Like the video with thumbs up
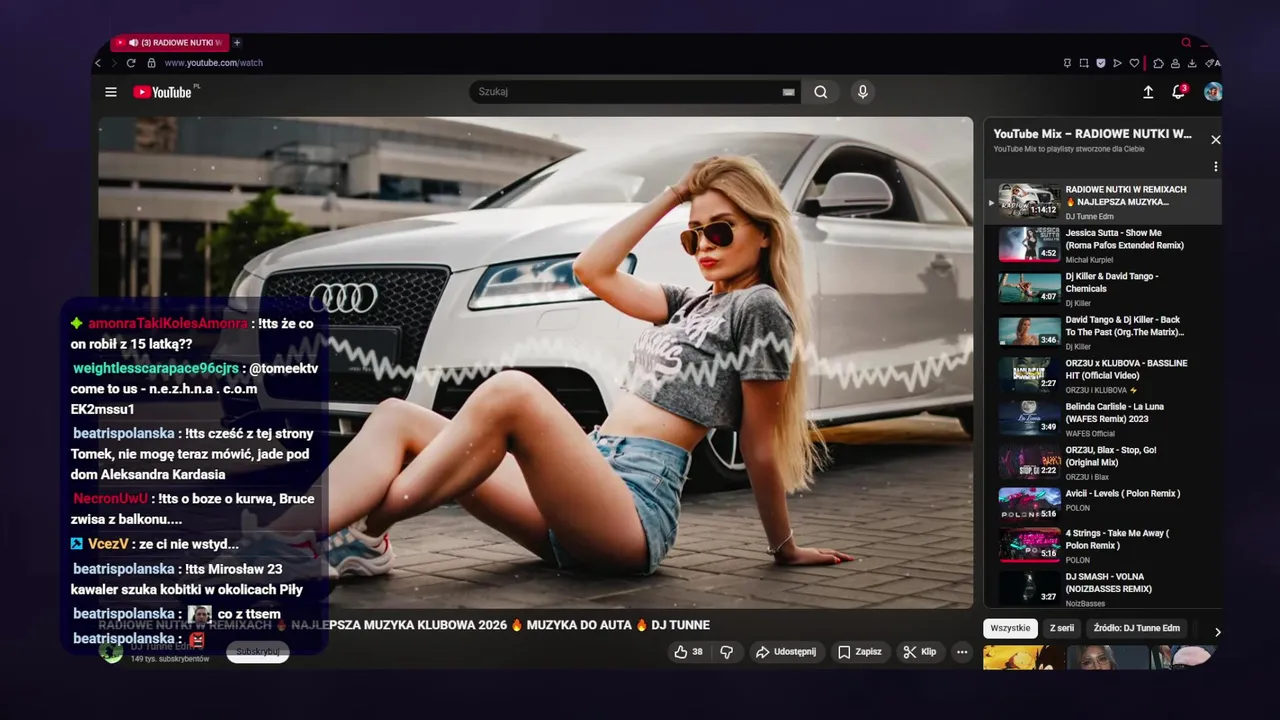The width and height of the screenshot is (1280, 720). [690, 652]
